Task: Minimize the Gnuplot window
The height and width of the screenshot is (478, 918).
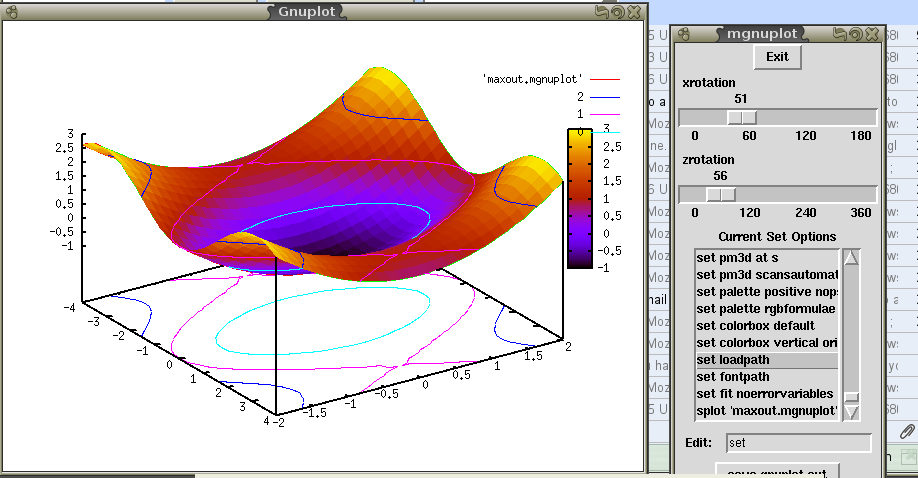Action: [x=601, y=12]
